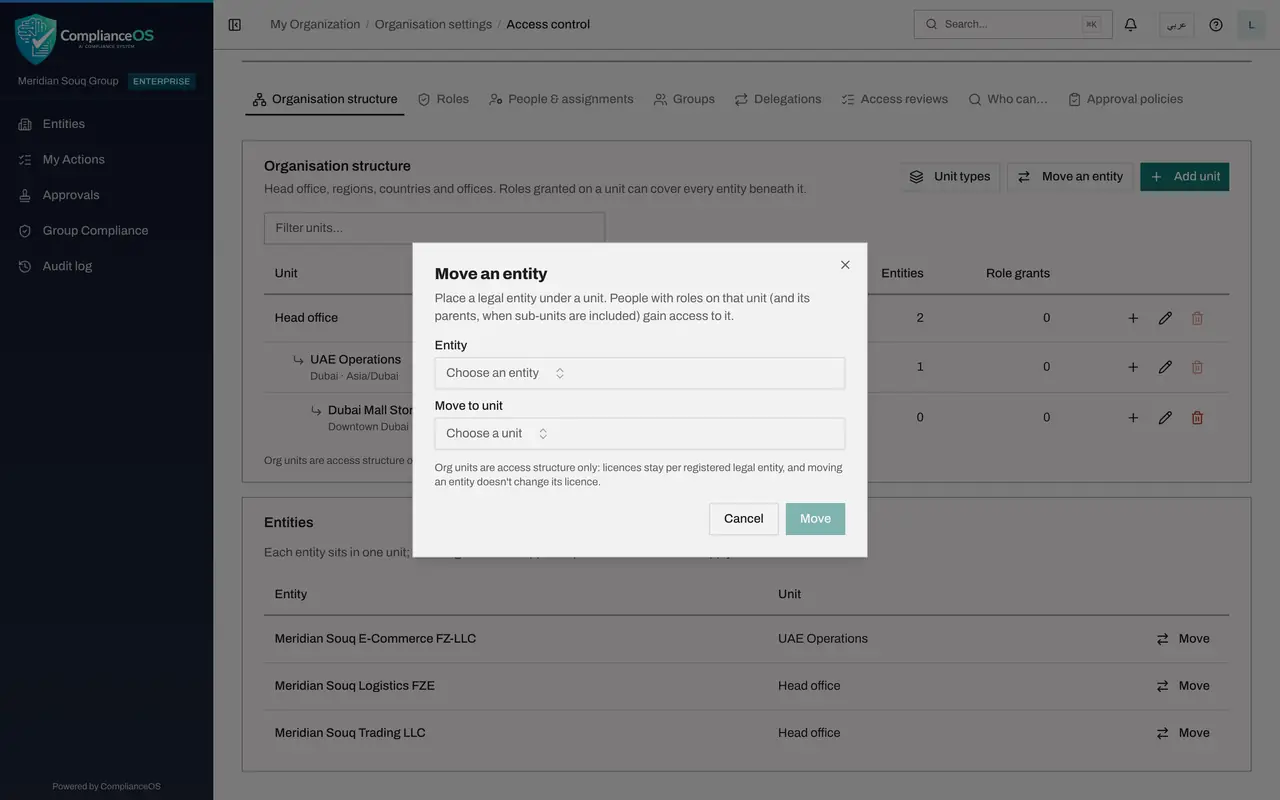Cancel the Move an entity dialog
1280x800 pixels.
744,519
